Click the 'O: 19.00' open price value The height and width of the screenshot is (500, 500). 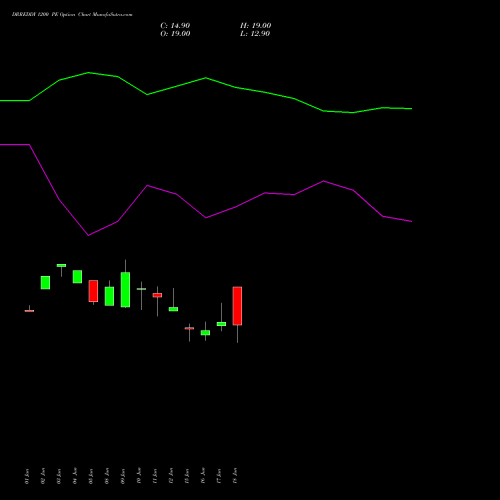point(175,34)
